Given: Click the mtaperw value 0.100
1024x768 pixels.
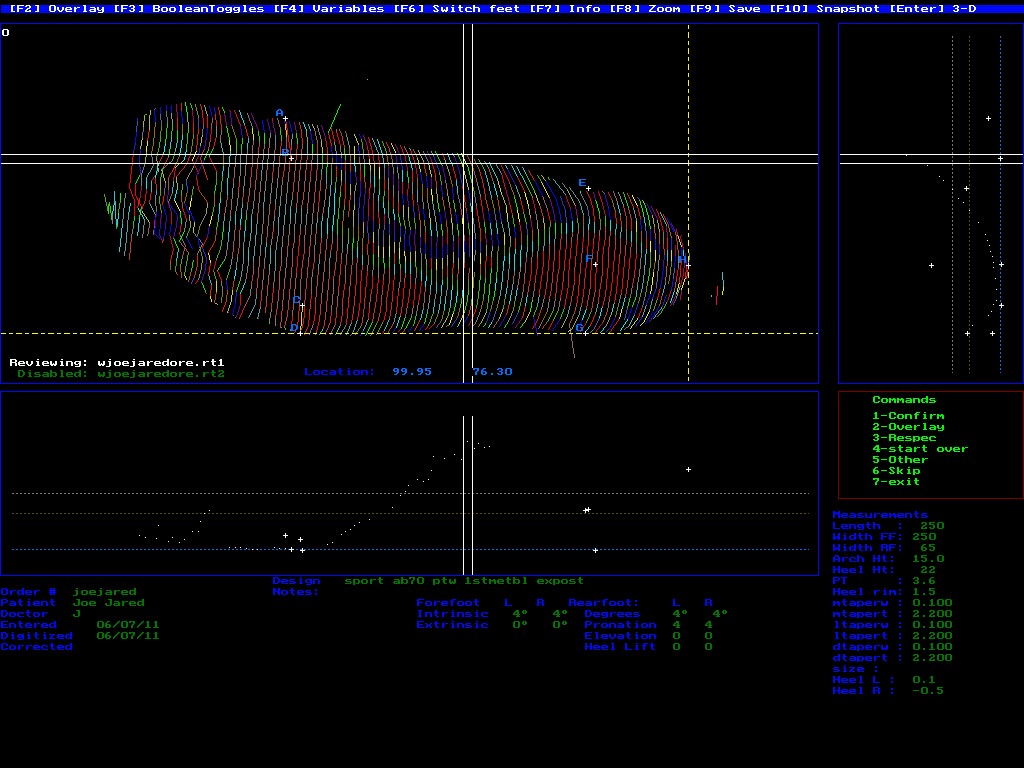Looking at the screenshot, I should coord(932,603).
